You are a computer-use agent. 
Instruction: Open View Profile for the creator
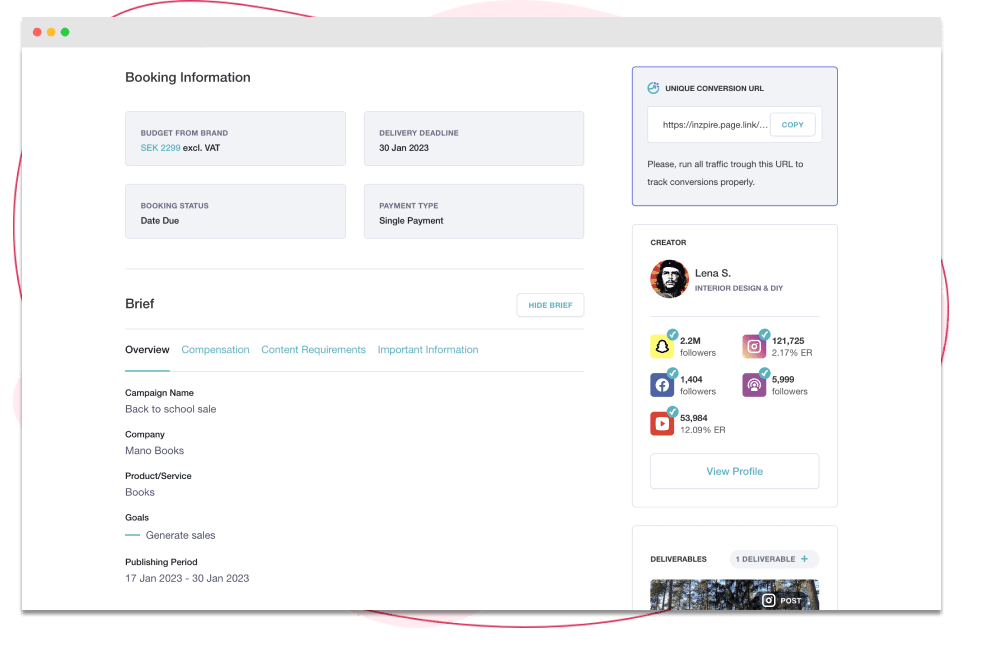[734, 471]
